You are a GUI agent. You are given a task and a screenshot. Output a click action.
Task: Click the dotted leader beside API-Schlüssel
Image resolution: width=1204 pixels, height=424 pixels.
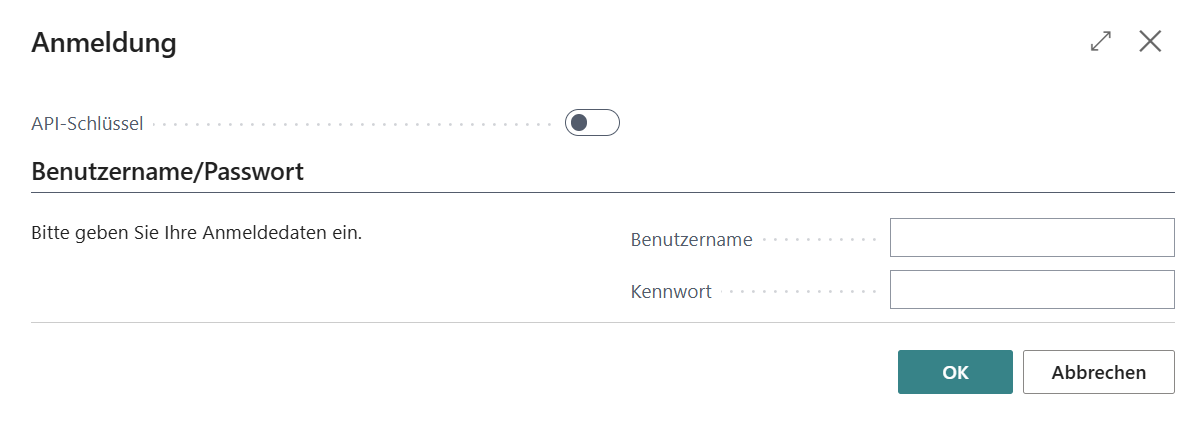[350, 125]
